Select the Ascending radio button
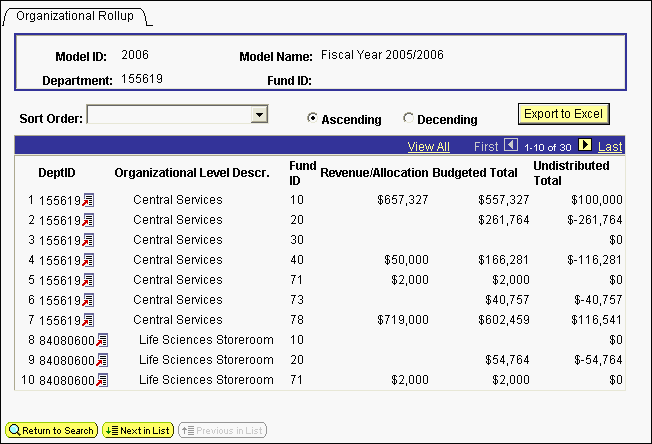652x444 pixels. 313,118
